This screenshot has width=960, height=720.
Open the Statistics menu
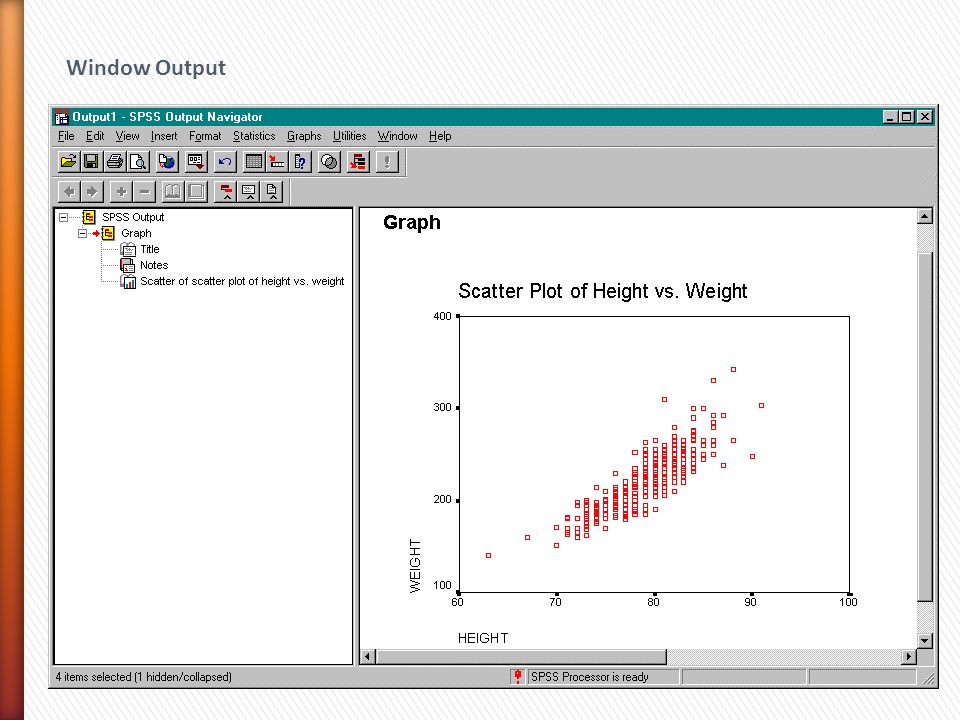(x=254, y=136)
